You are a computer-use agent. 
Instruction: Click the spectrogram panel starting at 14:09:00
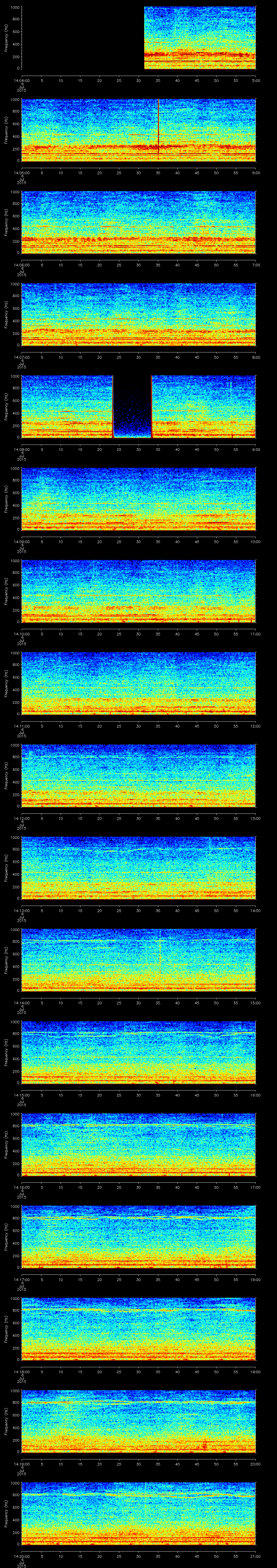(x=139, y=499)
